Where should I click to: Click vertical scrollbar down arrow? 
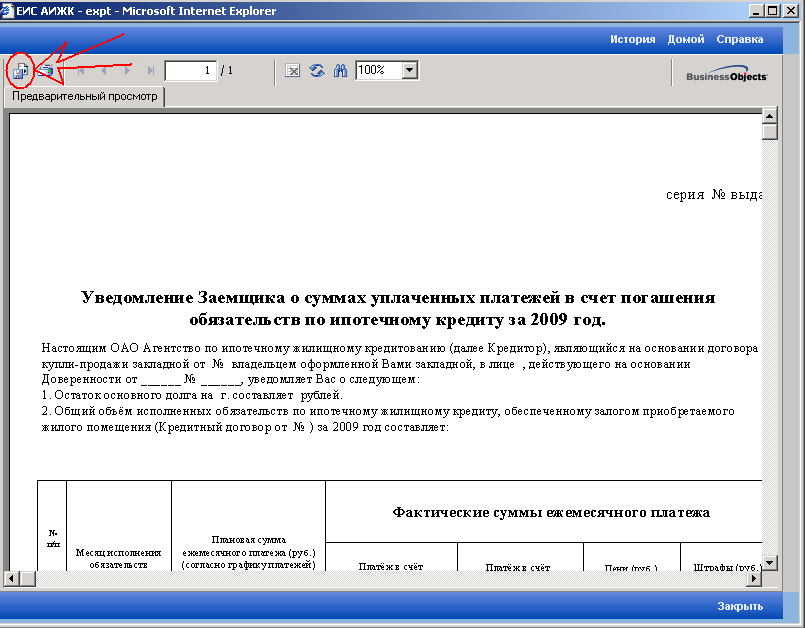[x=769, y=563]
